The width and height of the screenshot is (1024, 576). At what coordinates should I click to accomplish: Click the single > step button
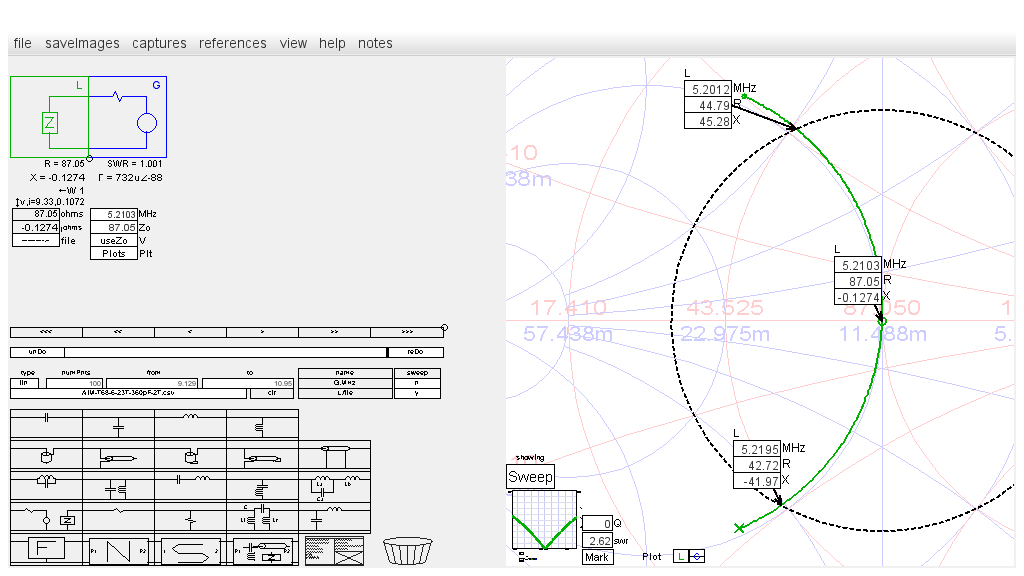pos(262,332)
